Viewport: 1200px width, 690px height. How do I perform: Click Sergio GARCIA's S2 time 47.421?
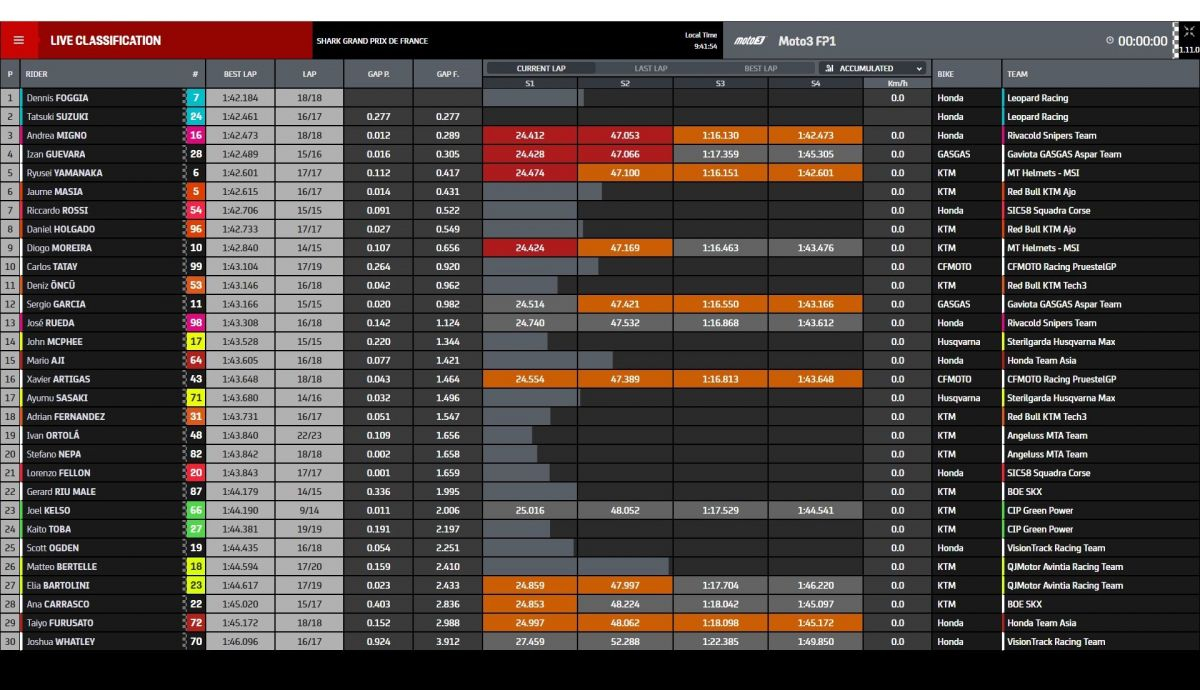(x=625, y=304)
